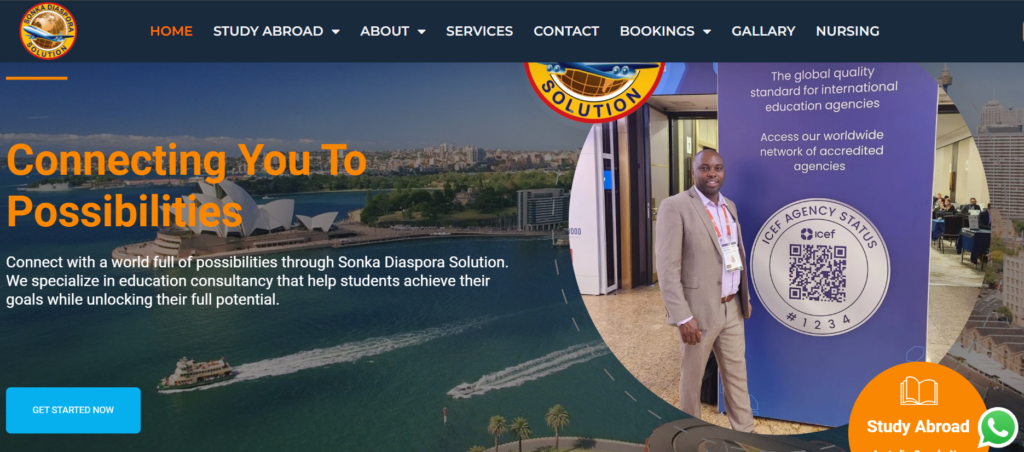Image resolution: width=1024 pixels, height=452 pixels.
Task: Open the Services menu item
Action: pyautogui.click(x=479, y=31)
